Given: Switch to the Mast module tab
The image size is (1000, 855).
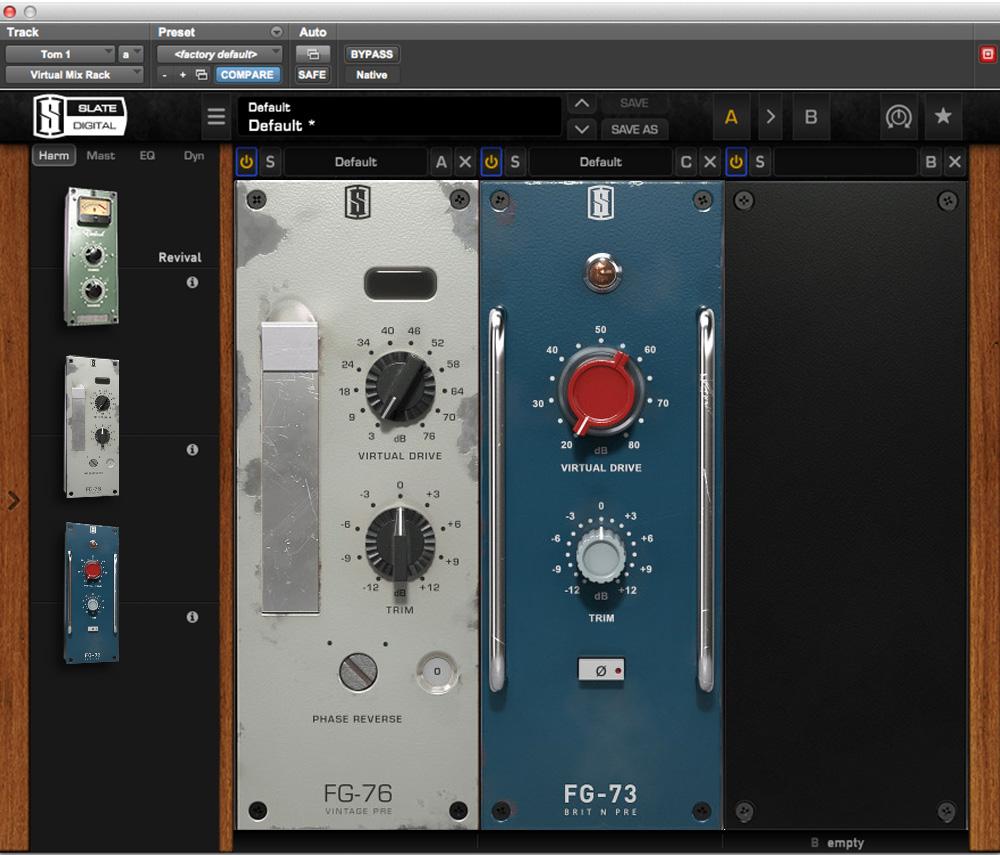Looking at the screenshot, I should pos(101,156).
